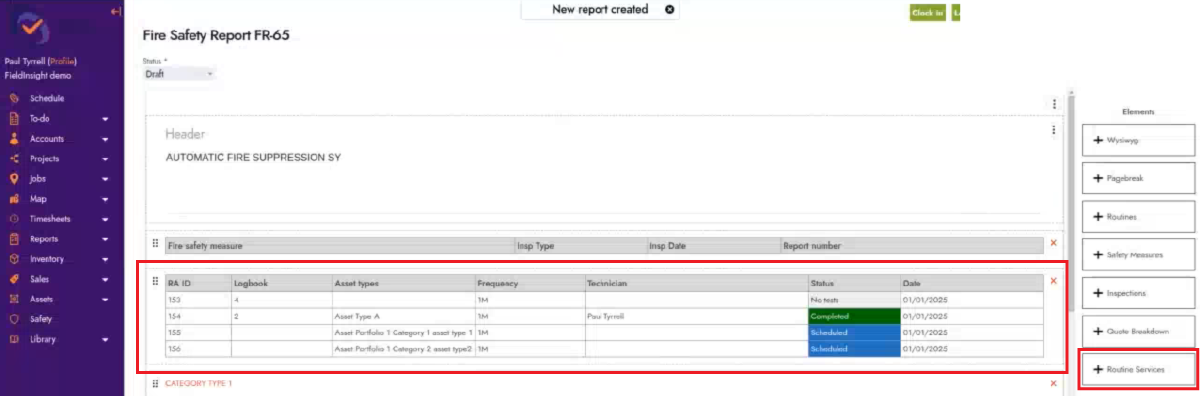Click the To-do clipboard icon

[x=14, y=119]
